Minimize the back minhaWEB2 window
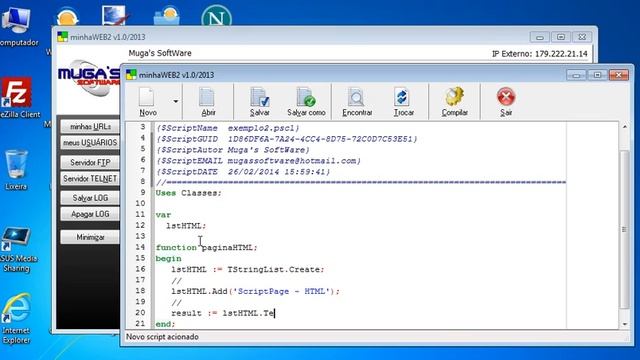Viewport: 640px width, 360px height. click(540, 37)
